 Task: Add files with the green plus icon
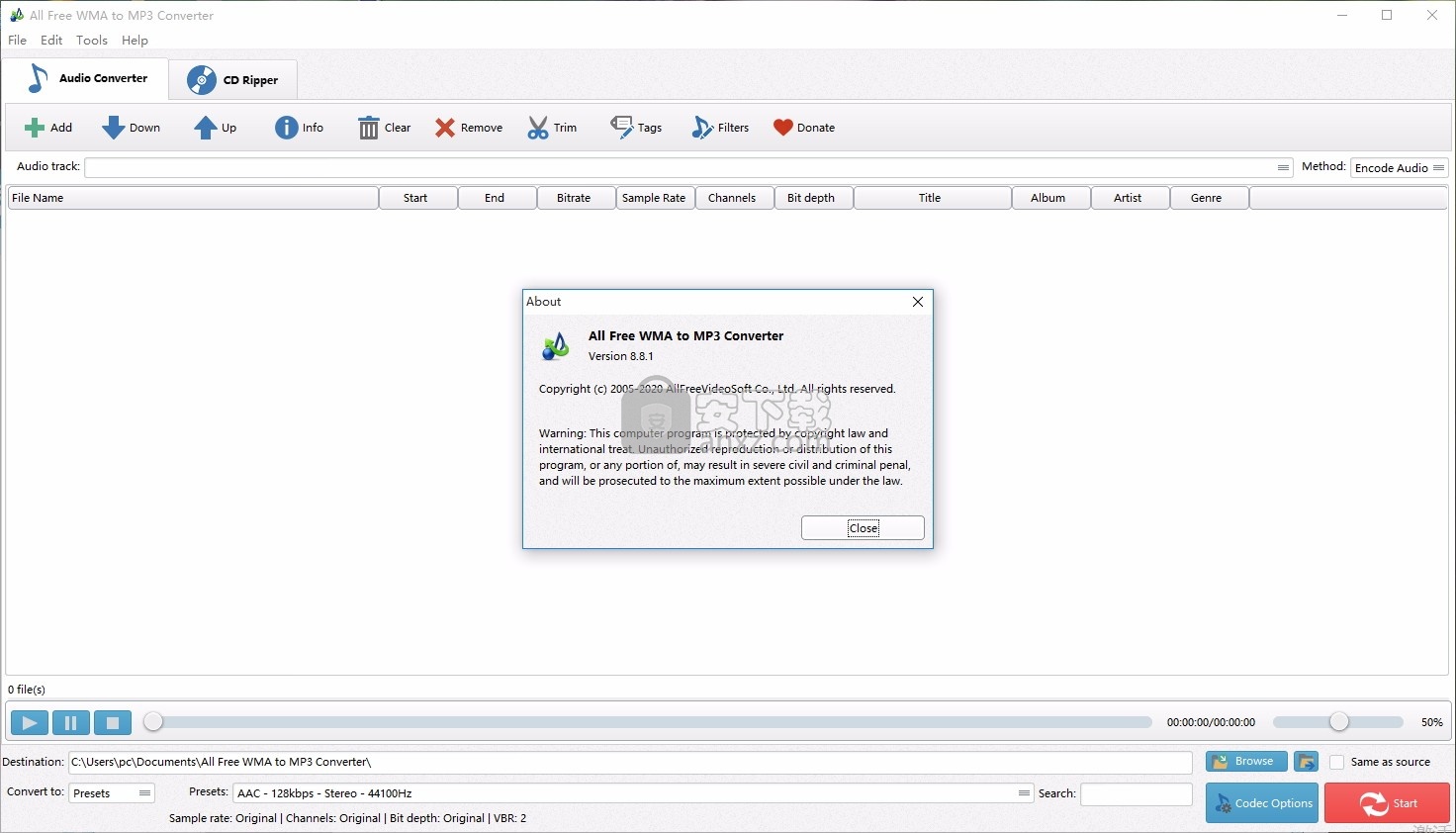click(x=47, y=128)
